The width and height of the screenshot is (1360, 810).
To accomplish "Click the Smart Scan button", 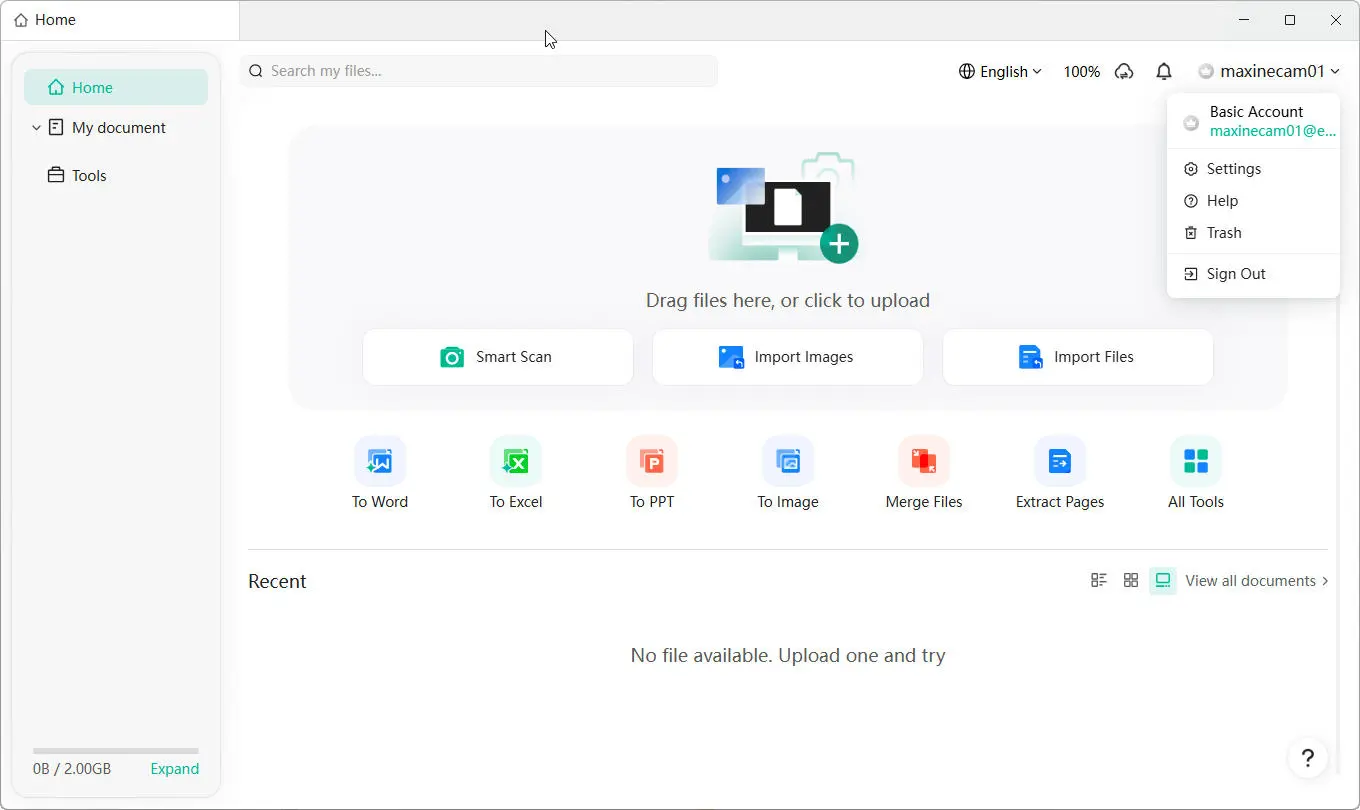I will (498, 357).
